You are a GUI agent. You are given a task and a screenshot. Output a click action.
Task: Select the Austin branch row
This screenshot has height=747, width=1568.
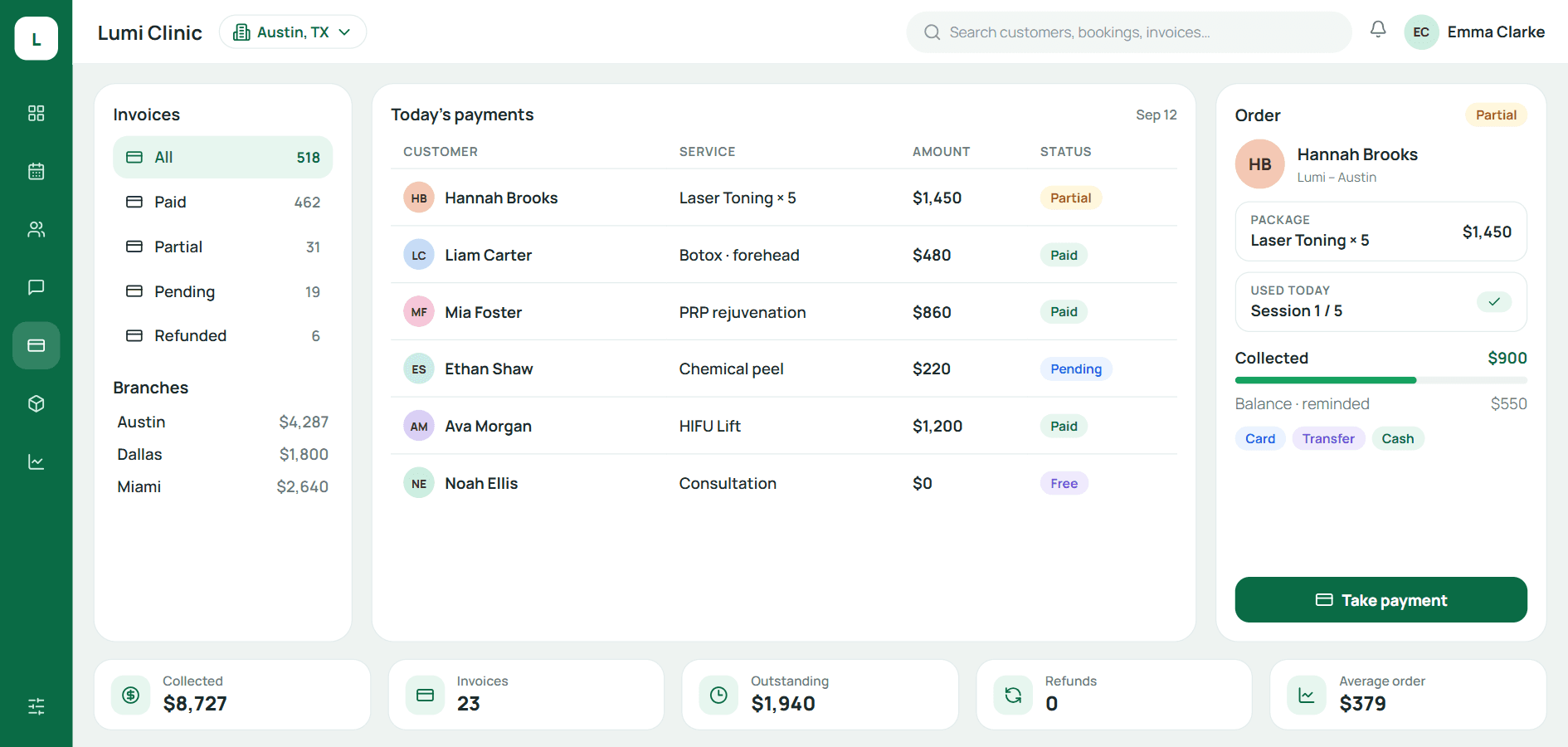coord(222,422)
